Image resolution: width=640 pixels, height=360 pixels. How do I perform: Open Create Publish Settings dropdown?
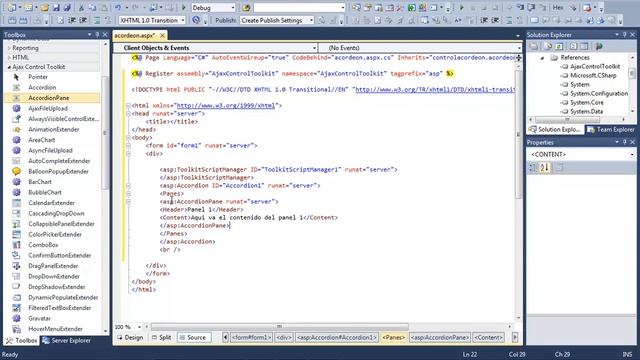311,20
